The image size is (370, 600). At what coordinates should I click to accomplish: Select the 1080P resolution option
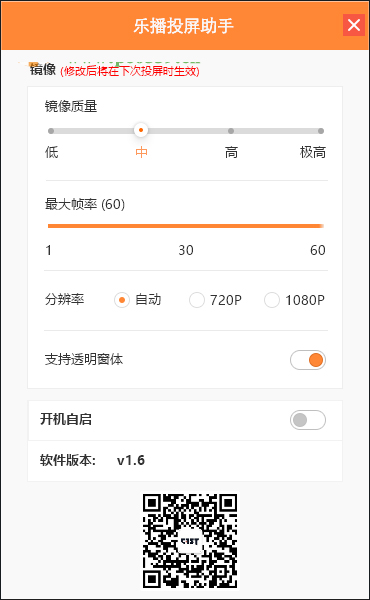(272, 300)
